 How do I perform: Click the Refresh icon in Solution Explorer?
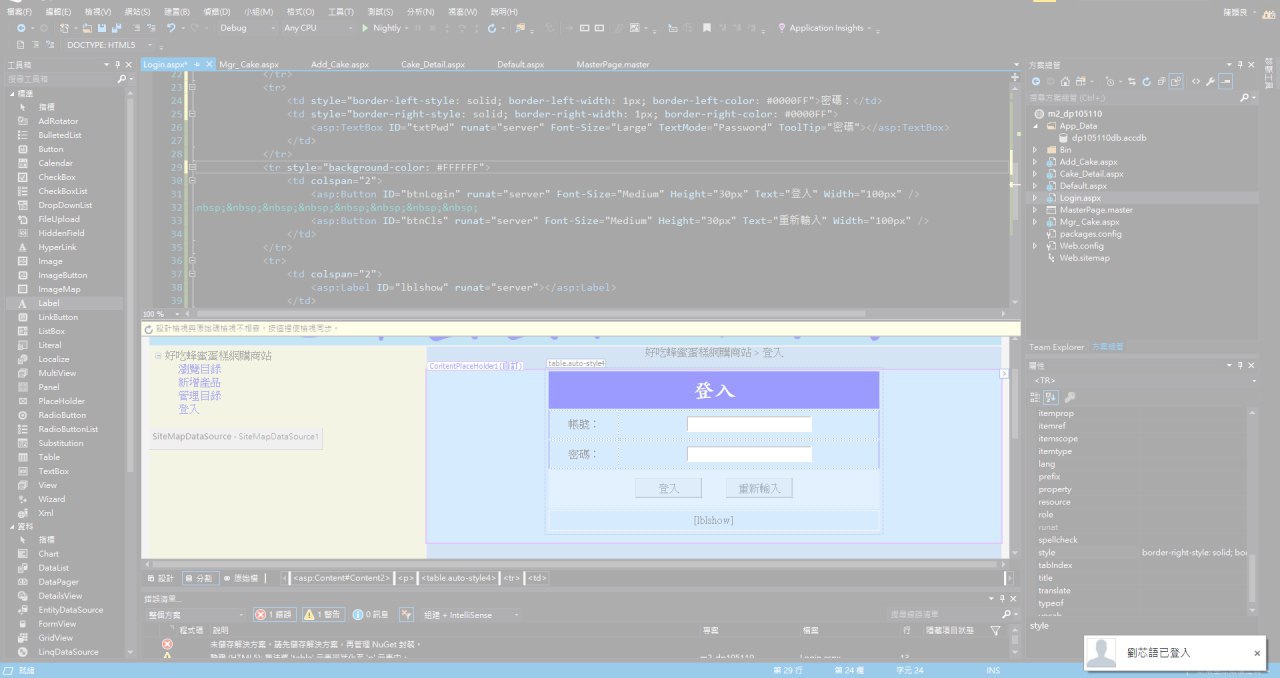coord(1145,81)
